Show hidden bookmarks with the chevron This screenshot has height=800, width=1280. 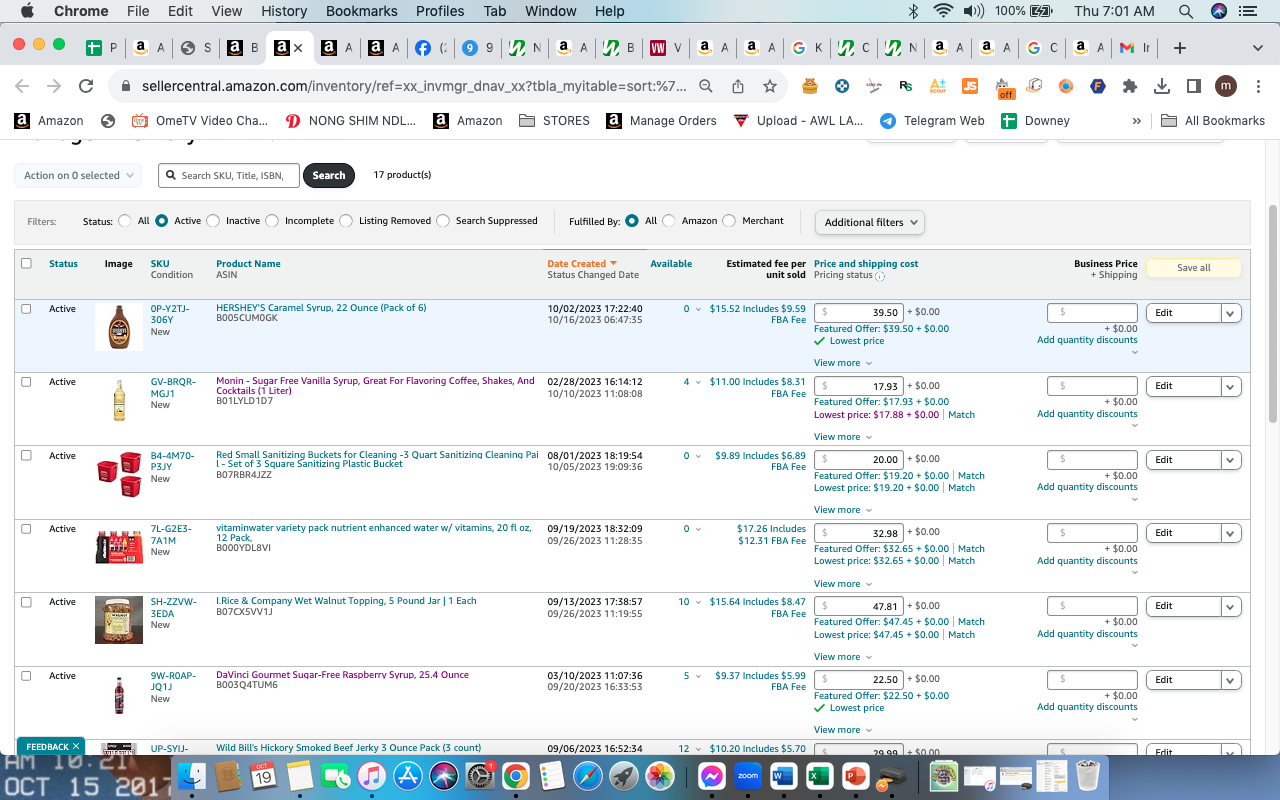pos(1136,120)
